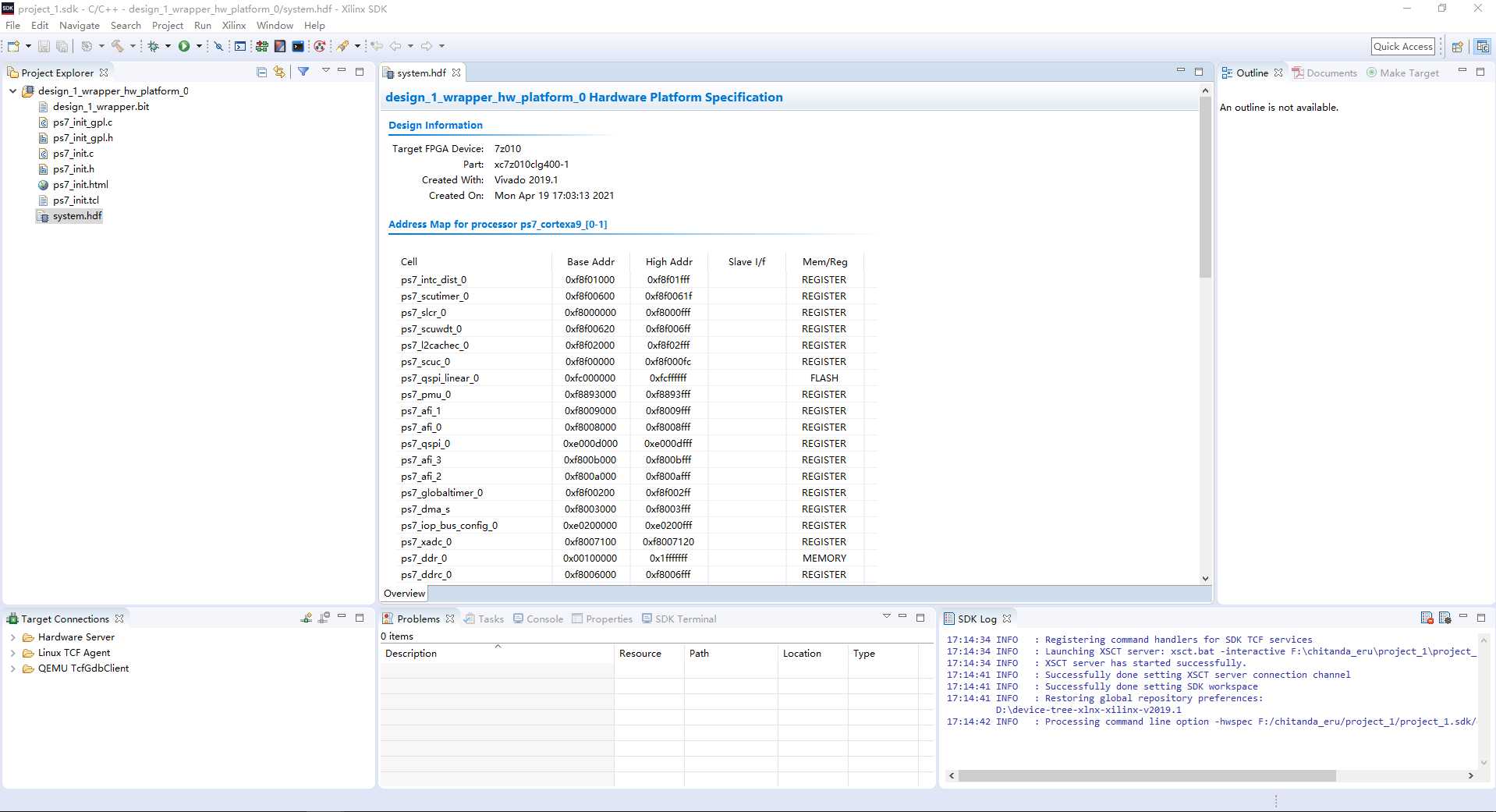Click the Location column header
Viewport: 1496px width, 812px height.
(x=813, y=654)
